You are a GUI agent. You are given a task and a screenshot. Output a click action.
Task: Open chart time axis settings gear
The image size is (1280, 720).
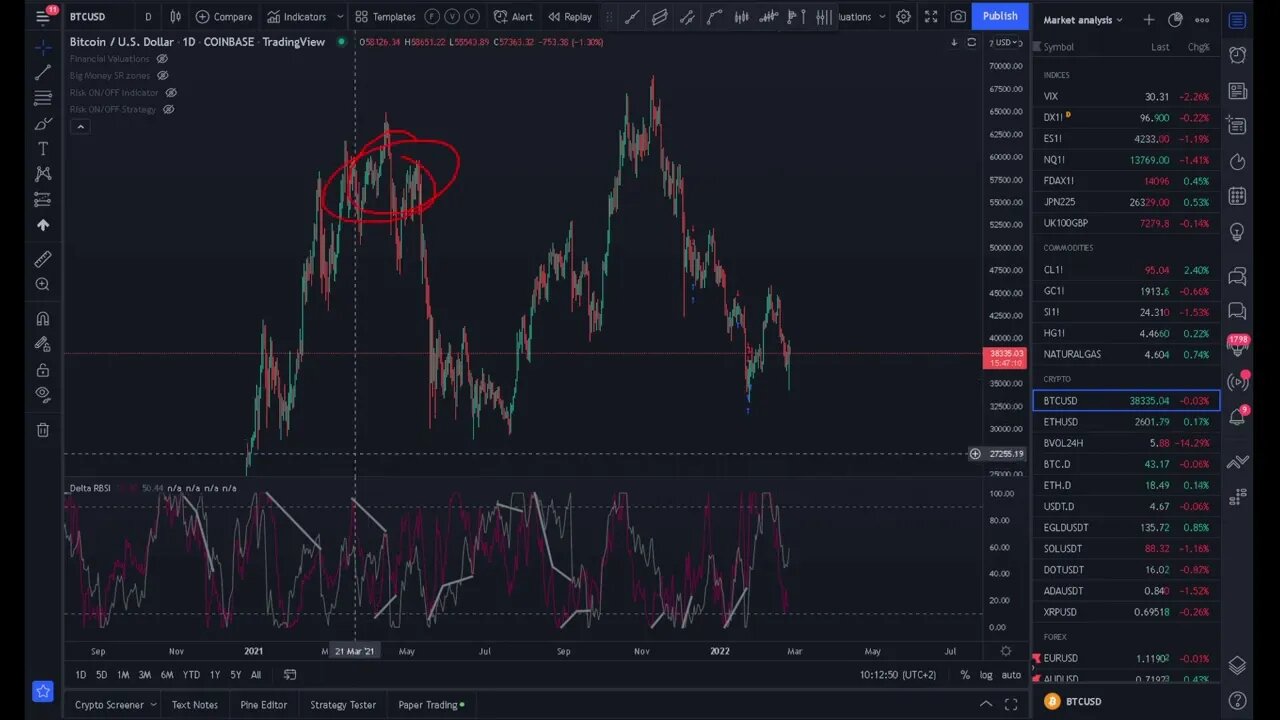[x=1005, y=651]
